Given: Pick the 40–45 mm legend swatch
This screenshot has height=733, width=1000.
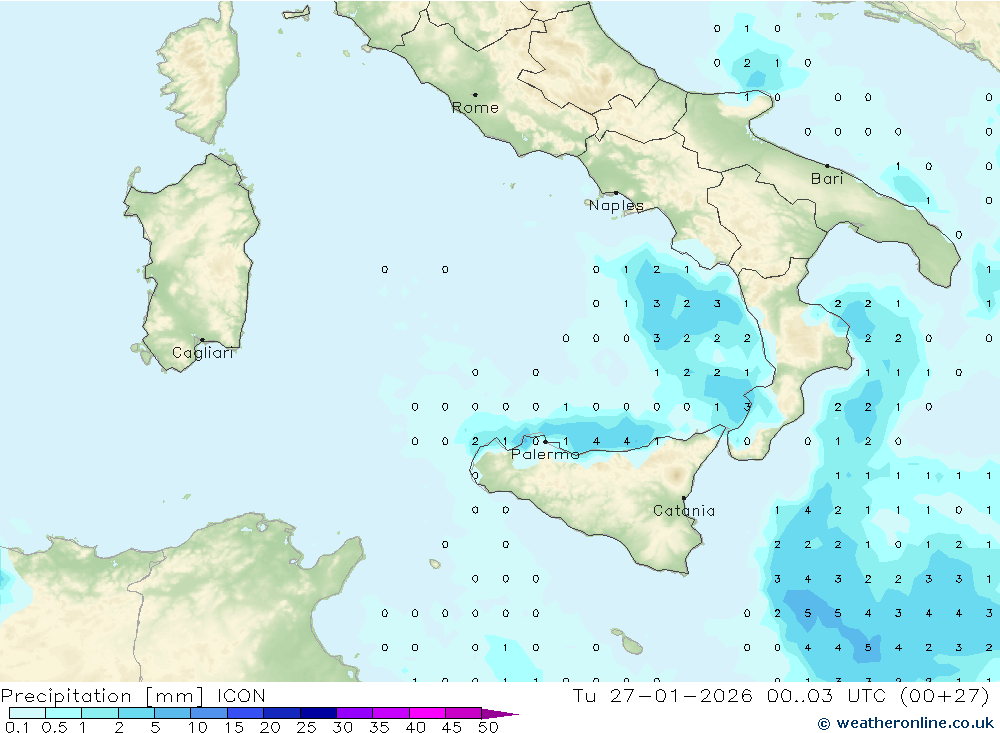Looking at the screenshot, I should [427, 713].
